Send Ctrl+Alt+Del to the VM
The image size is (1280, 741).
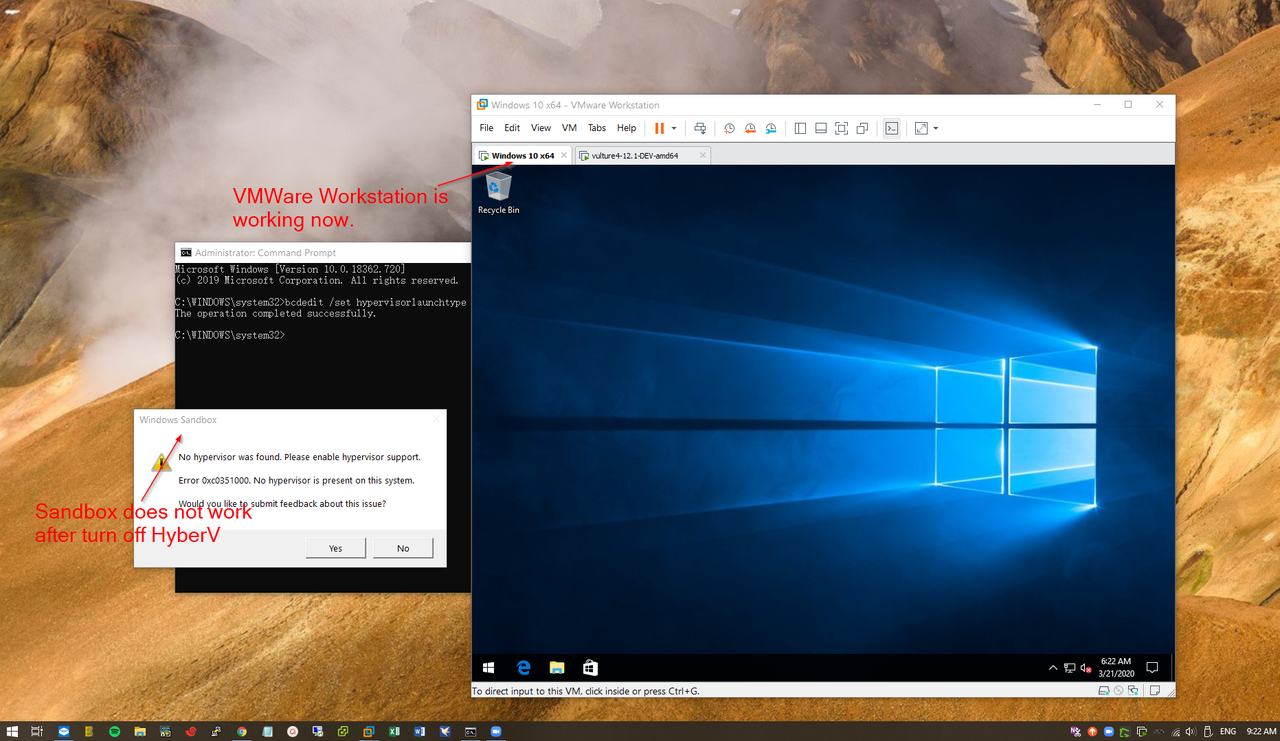tap(700, 128)
